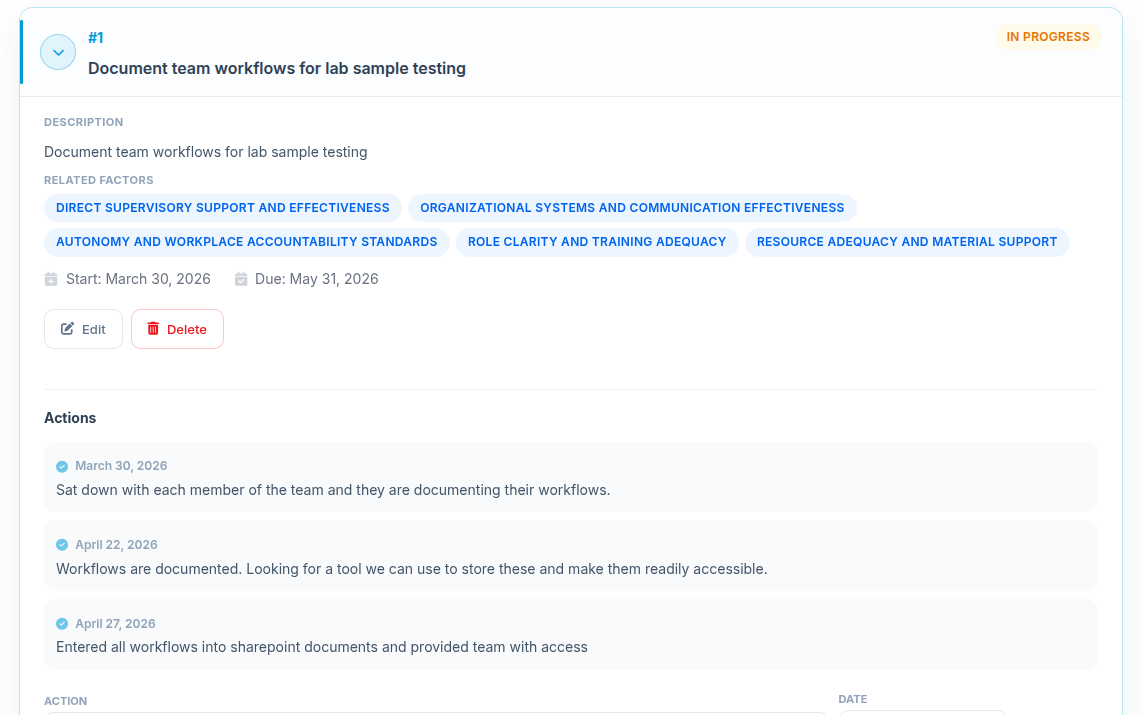
Task: Click the ACTION field label
Action: (x=66, y=701)
